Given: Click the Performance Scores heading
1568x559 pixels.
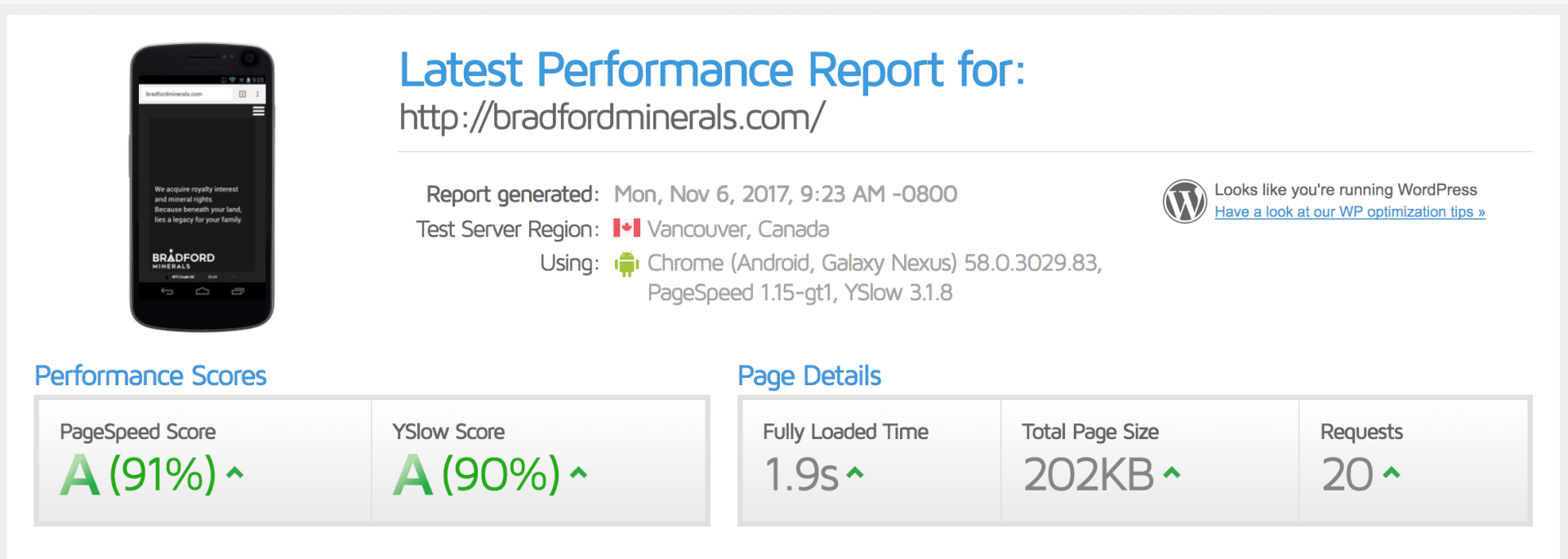Looking at the screenshot, I should [150, 376].
